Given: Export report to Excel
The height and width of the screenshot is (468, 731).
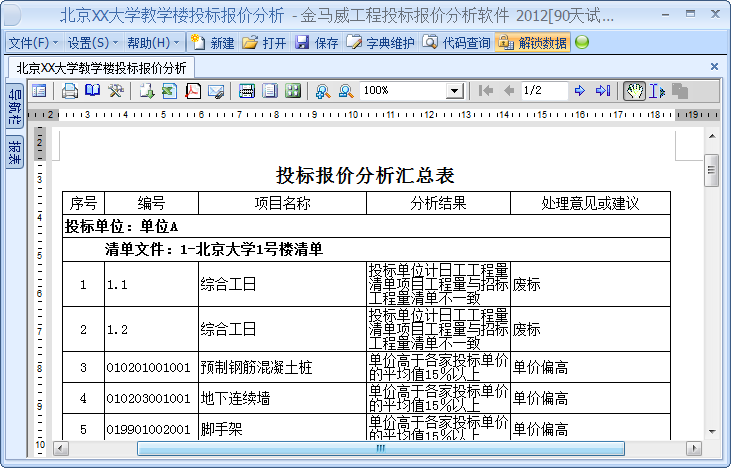Looking at the screenshot, I should coord(168,91).
